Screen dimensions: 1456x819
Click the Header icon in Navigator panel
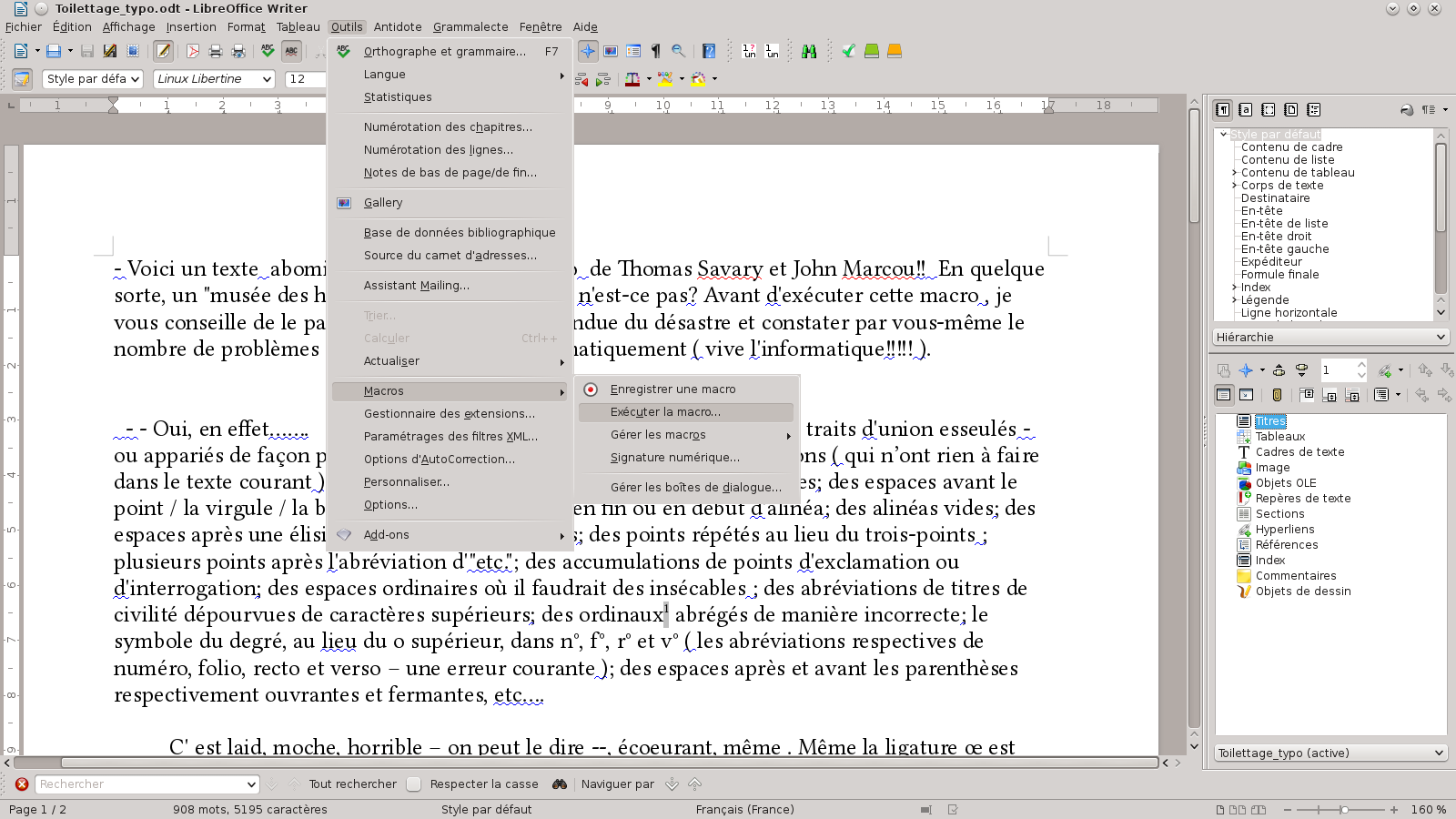coord(1307,395)
